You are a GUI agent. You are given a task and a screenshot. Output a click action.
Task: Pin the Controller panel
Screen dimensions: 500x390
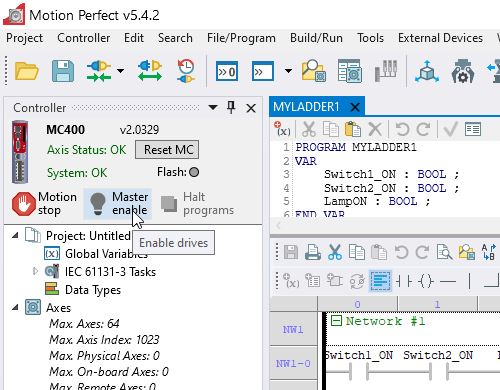(x=231, y=107)
